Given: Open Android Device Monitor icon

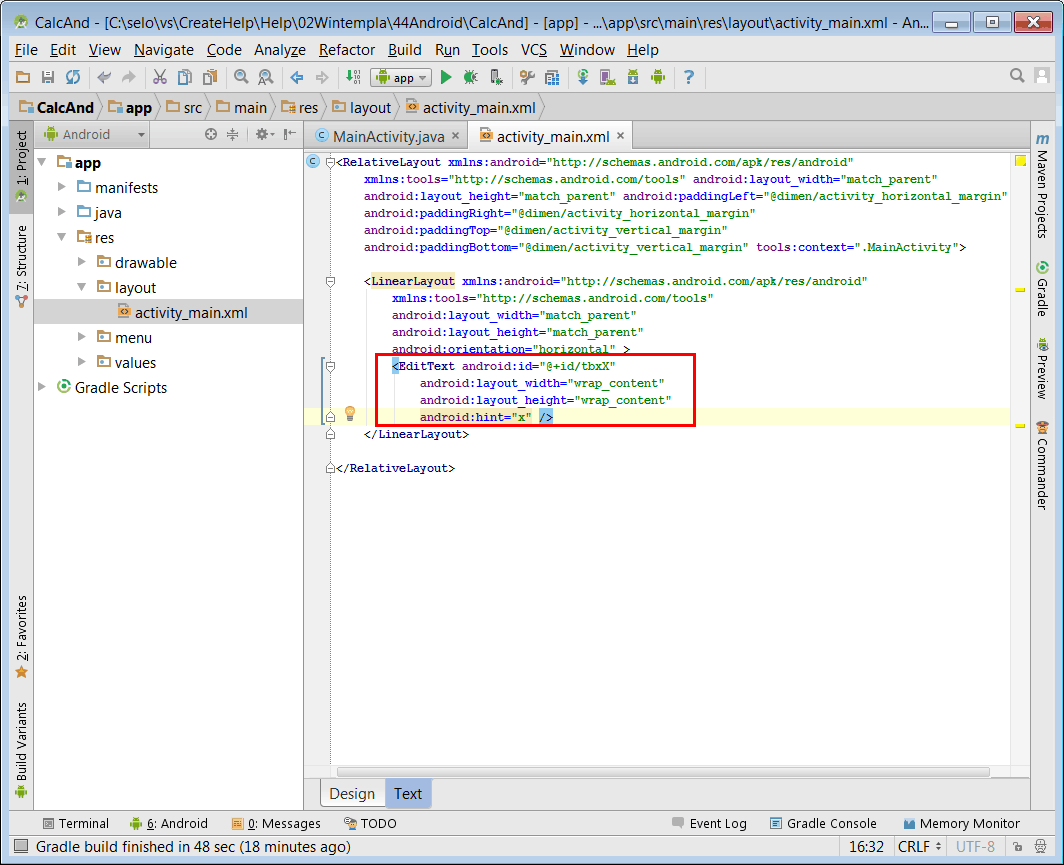Looking at the screenshot, I should [x=658, y=77].
